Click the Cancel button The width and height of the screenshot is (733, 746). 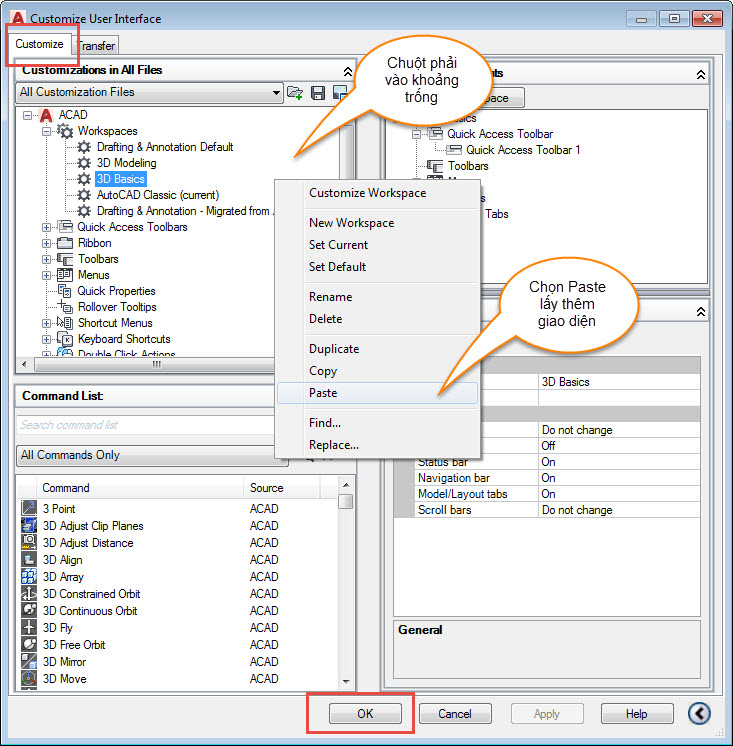click(455, 714)
